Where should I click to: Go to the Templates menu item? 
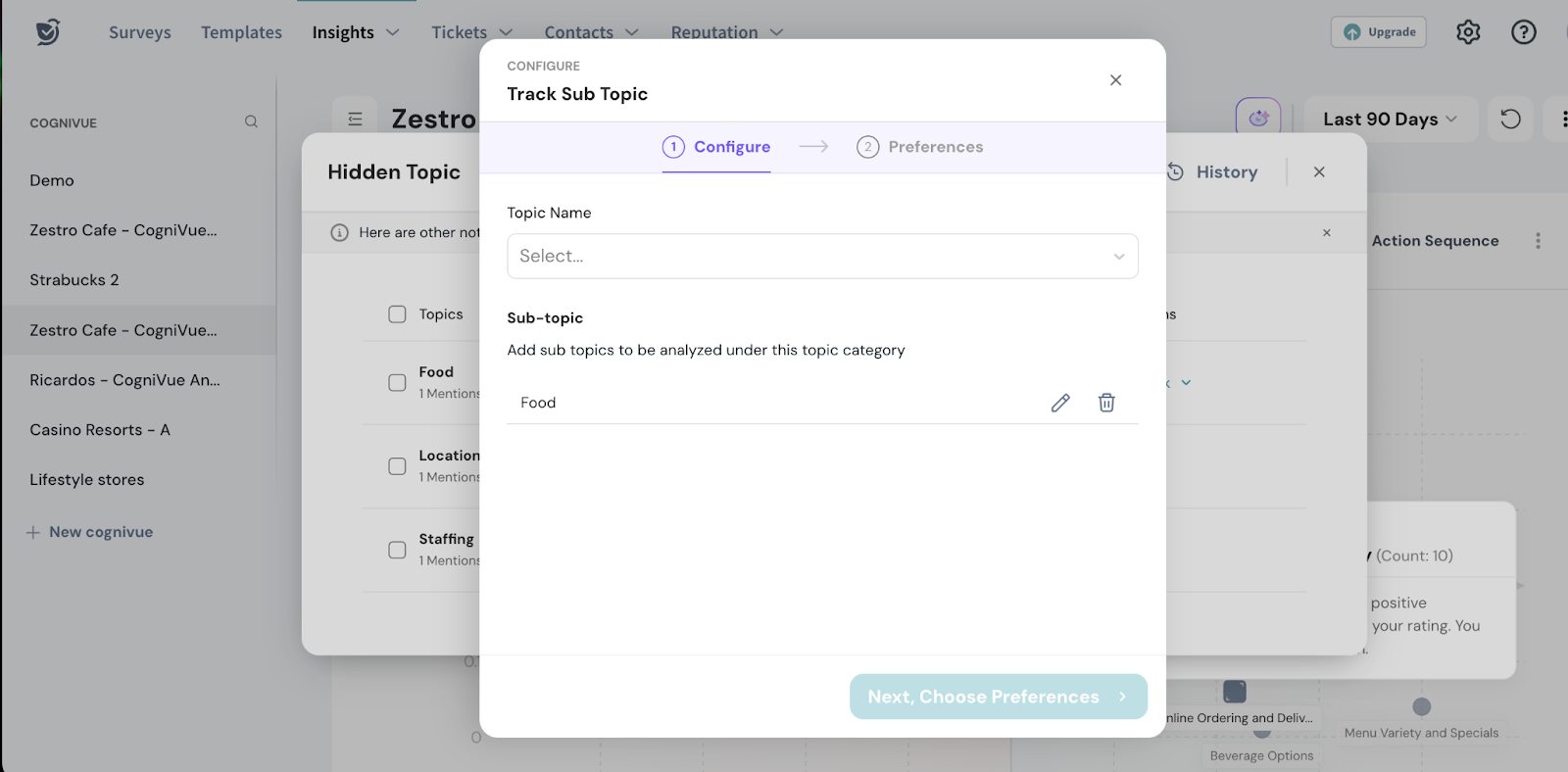pyautogui.click(x=241, y=32)
